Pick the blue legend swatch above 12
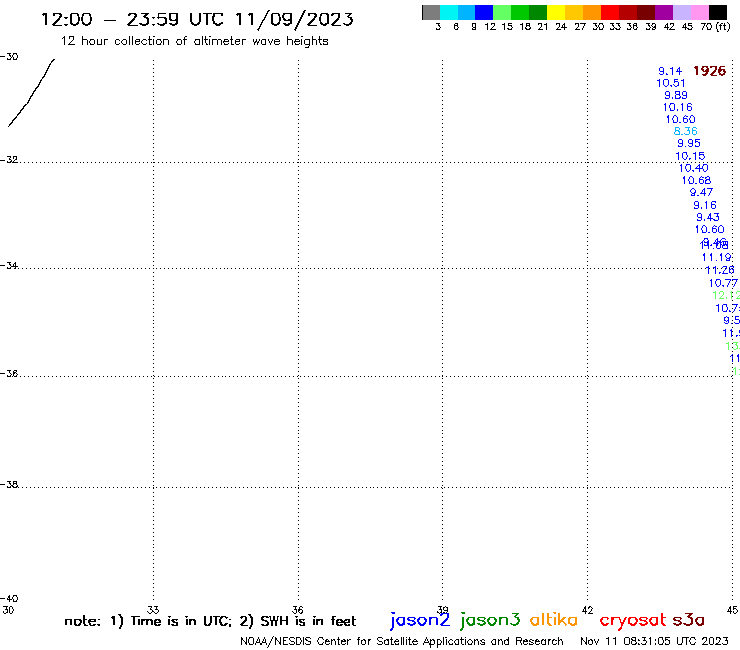The width and height of the screenshot is (740, 650). pos(484,12)
